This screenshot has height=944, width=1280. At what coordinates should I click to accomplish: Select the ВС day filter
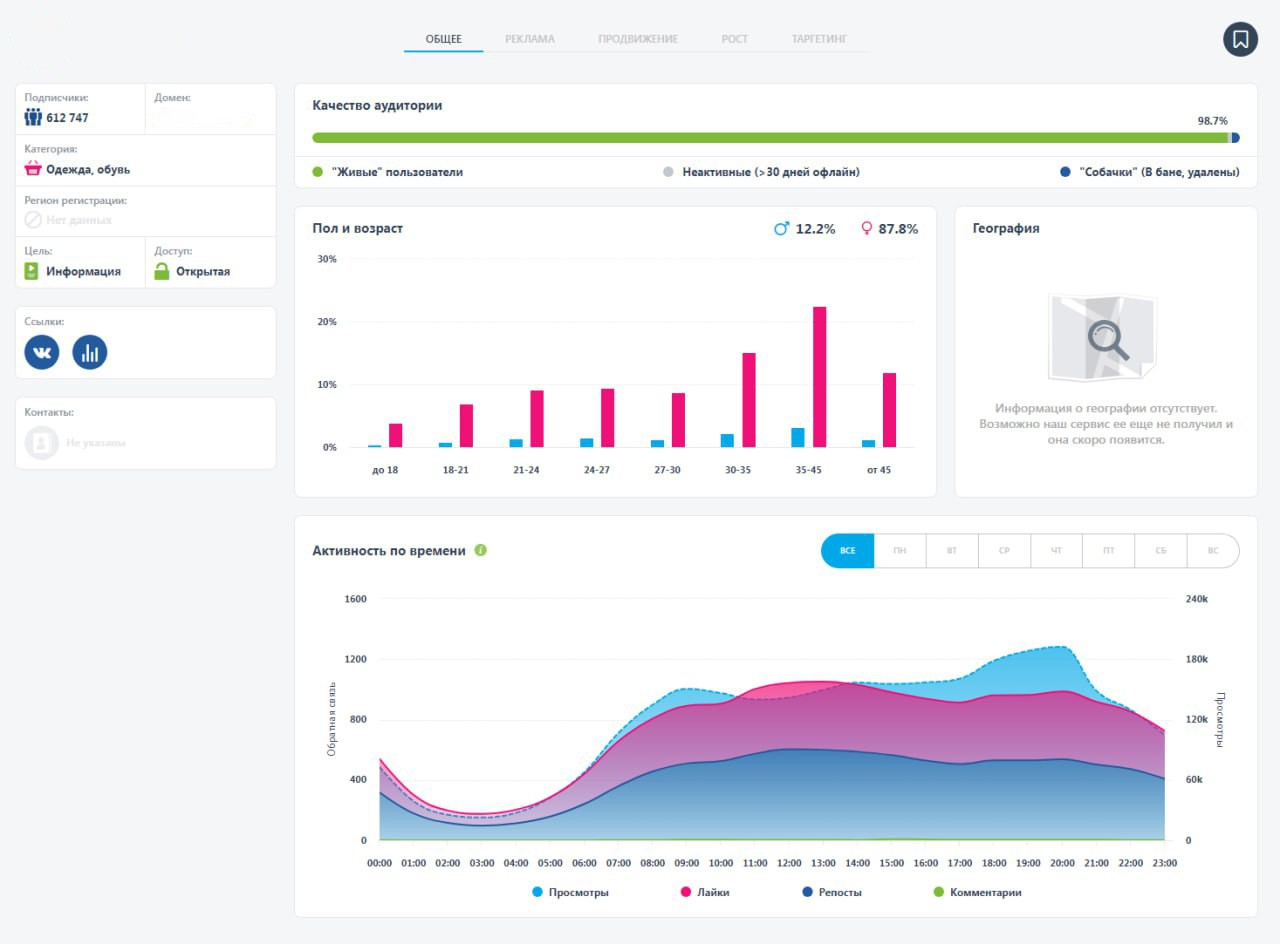1213,551
